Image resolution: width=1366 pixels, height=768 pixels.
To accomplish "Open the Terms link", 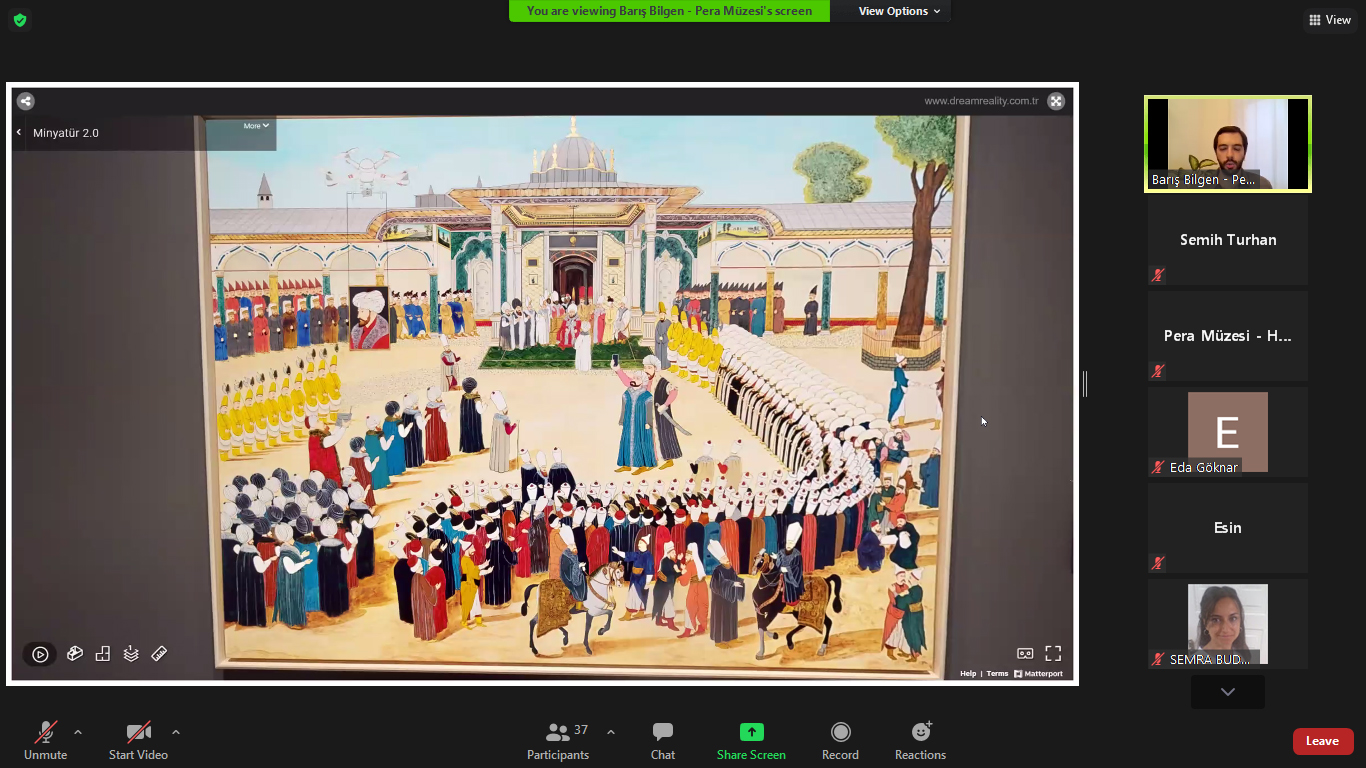I will [997, 674].
